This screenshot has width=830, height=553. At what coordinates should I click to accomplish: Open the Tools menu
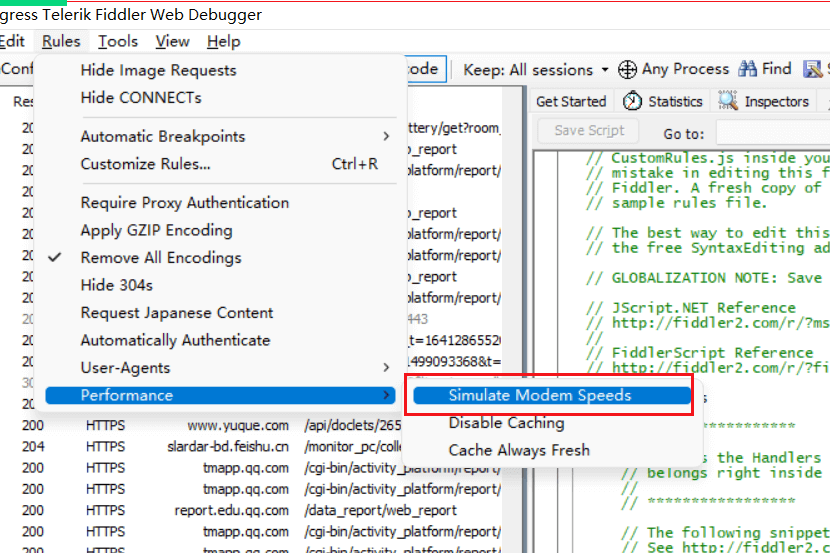[x=118, y=41]
